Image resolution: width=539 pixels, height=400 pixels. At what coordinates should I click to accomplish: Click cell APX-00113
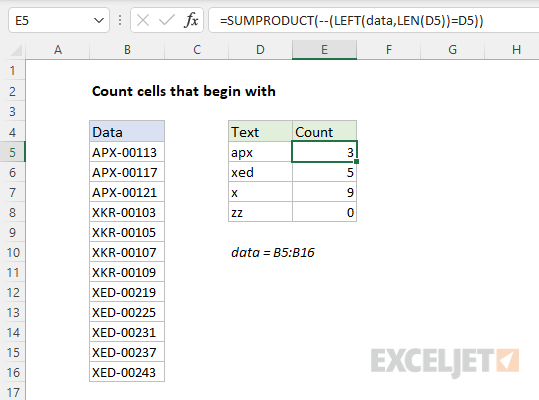pos(127,152)
